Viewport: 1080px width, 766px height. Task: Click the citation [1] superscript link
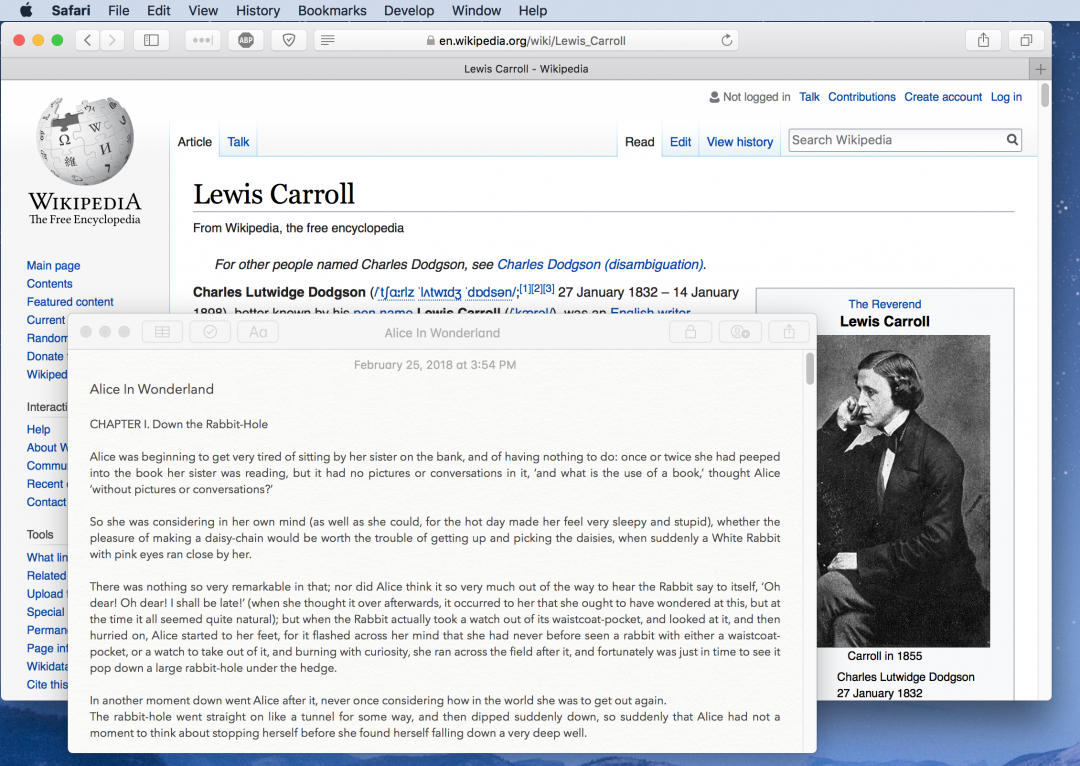click(x=525, y=289)
